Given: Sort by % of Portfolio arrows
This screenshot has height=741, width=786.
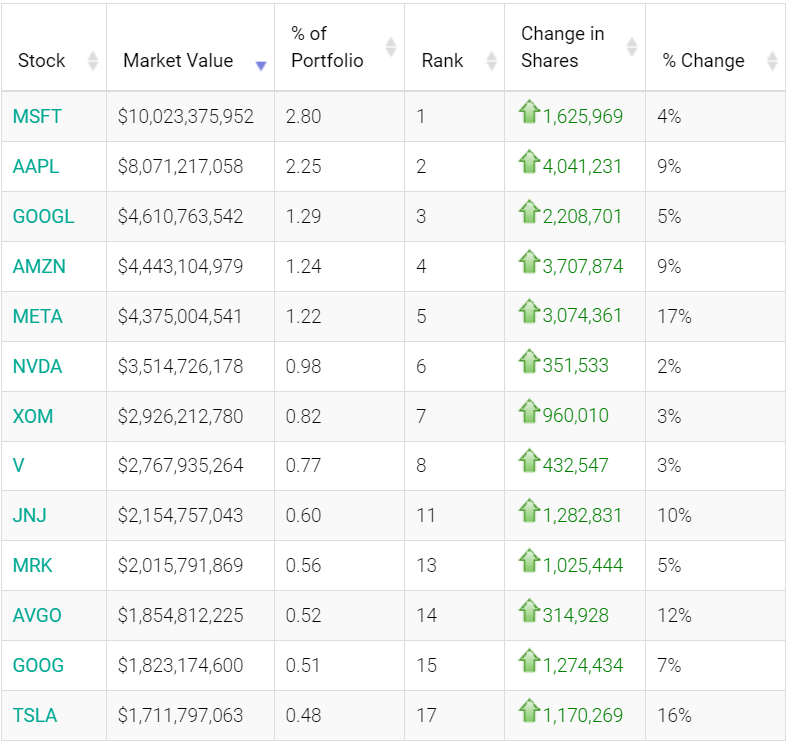Looking at the screenshot, I should 391,47.
